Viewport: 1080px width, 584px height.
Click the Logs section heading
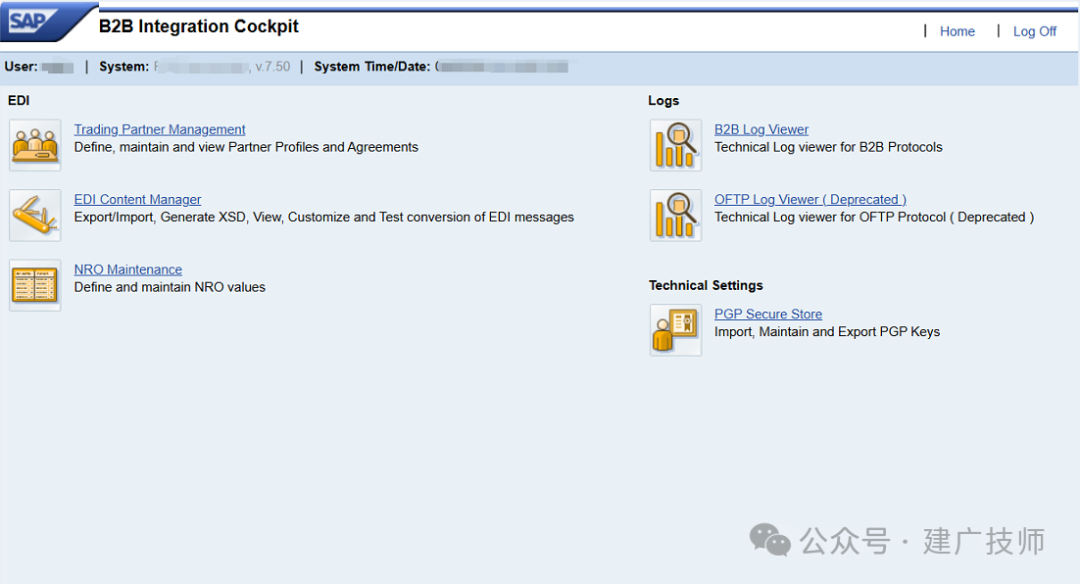click(663, 101)
